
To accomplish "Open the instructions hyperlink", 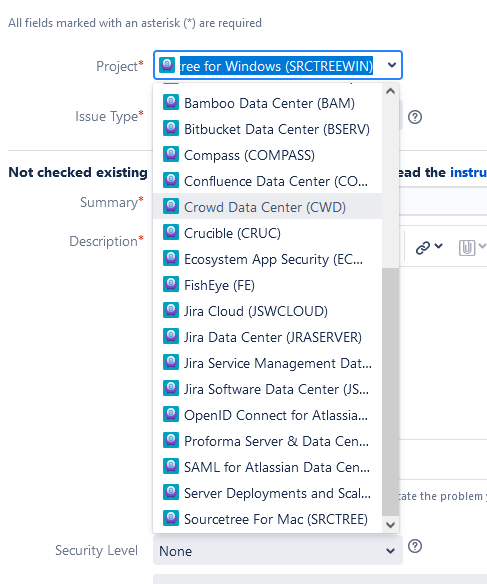I will point(468,172).
